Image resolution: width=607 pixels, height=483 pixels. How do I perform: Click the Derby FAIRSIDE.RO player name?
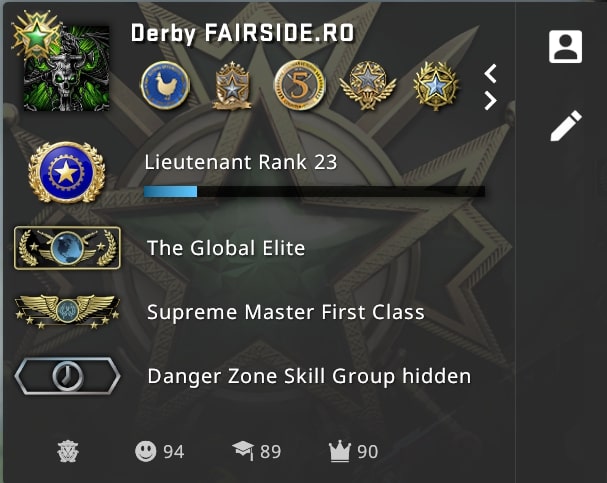(242, 33)
